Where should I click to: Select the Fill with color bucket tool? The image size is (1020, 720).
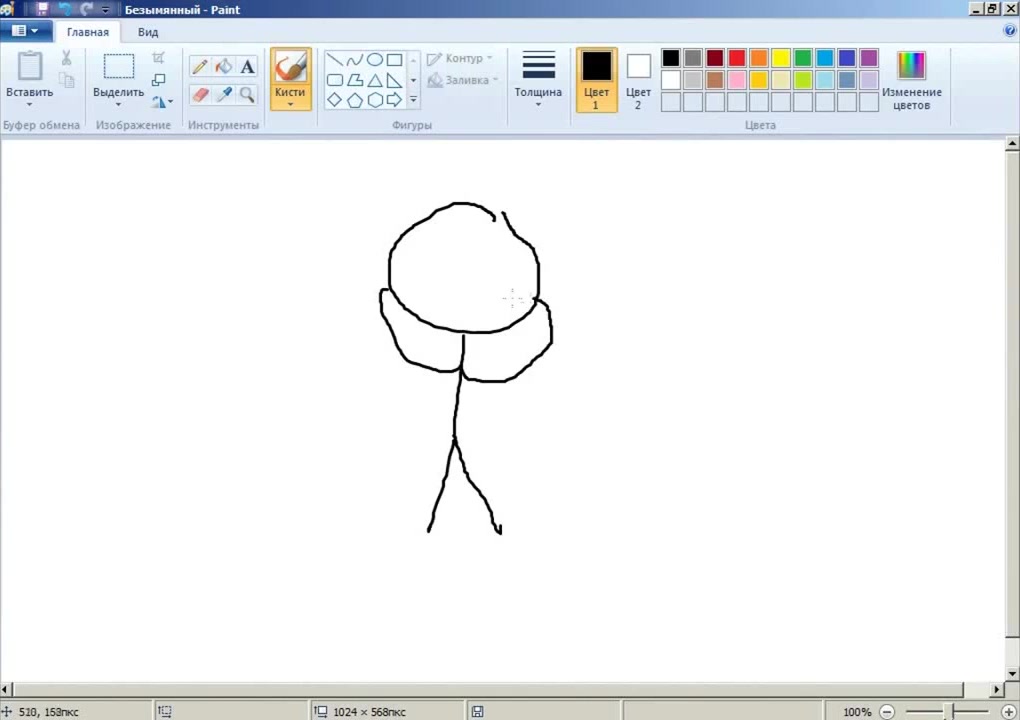[224, 67]
